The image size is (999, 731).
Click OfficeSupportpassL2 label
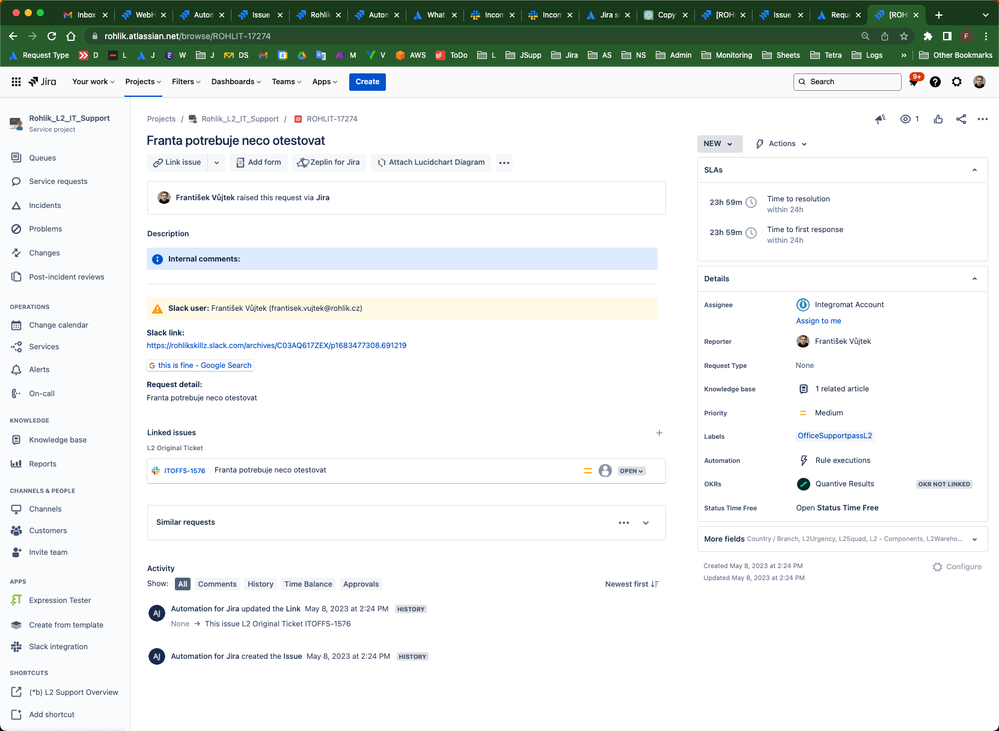(835, 436)
